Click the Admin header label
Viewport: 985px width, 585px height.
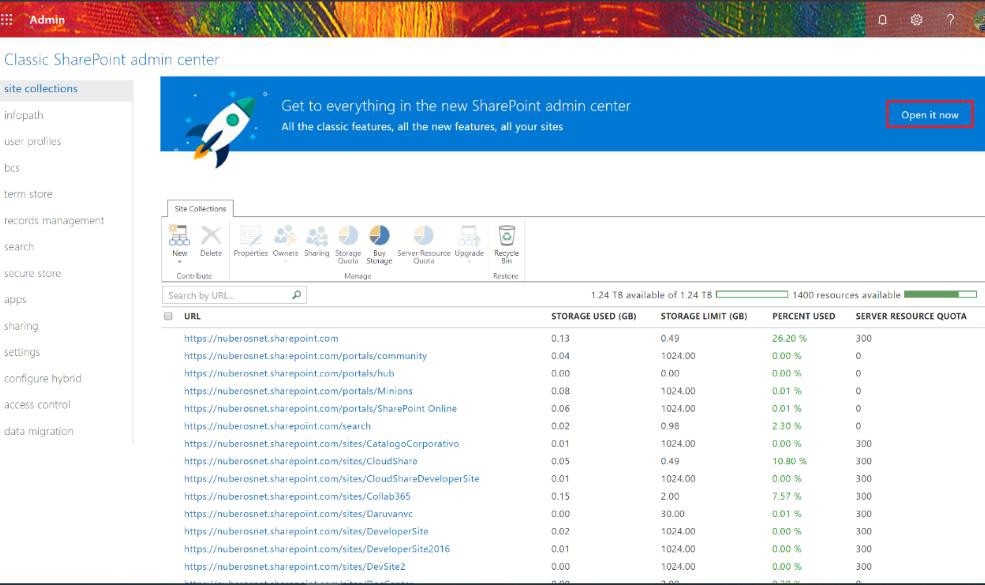coord(47,19)
